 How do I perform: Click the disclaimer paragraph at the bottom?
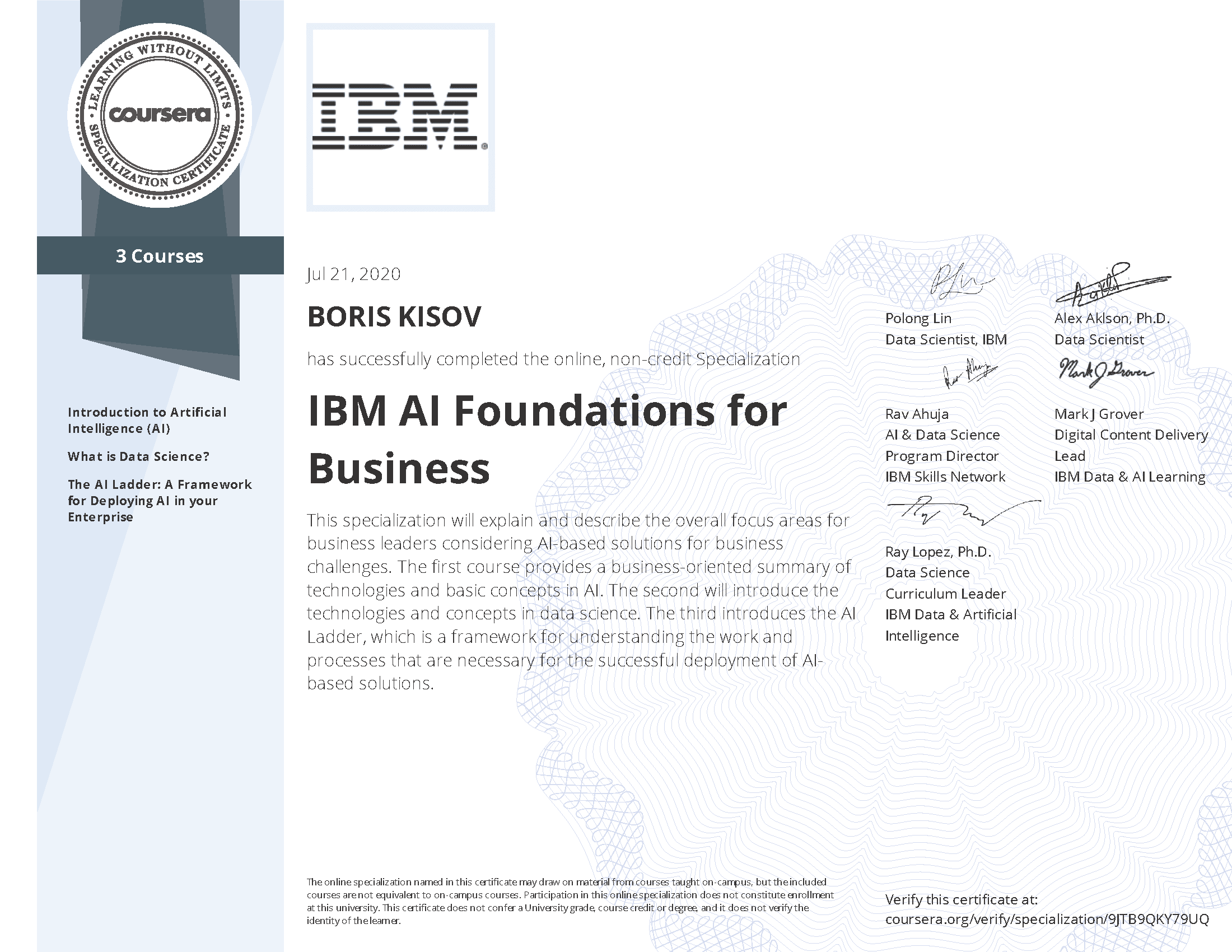click(x=570, y=901)
